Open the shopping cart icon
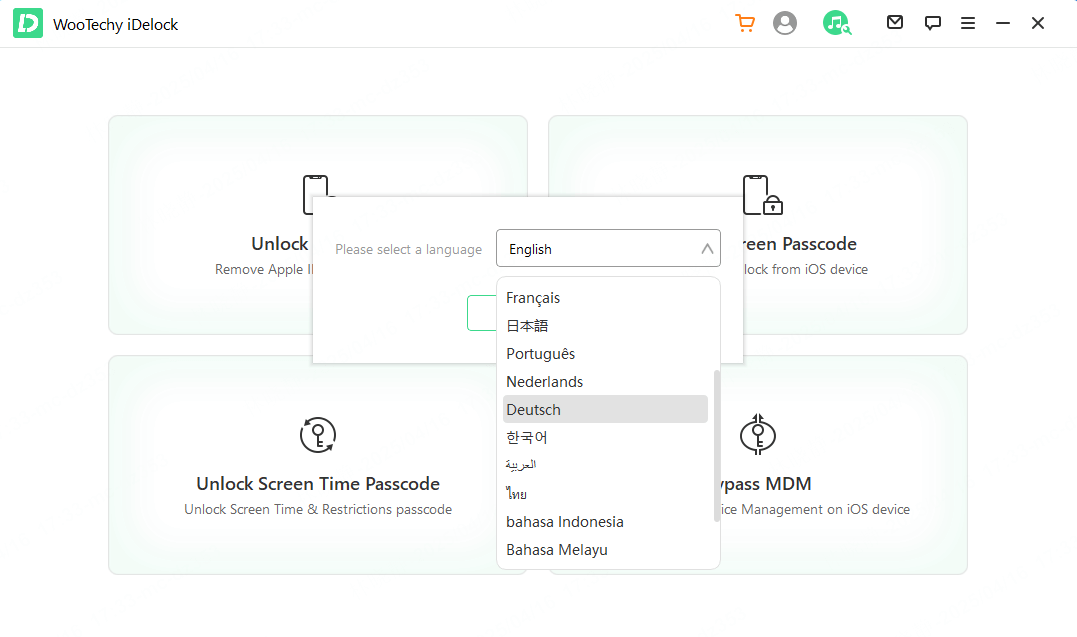The height and width of the screenshot is (637, 1077). (x=744, y=23)
